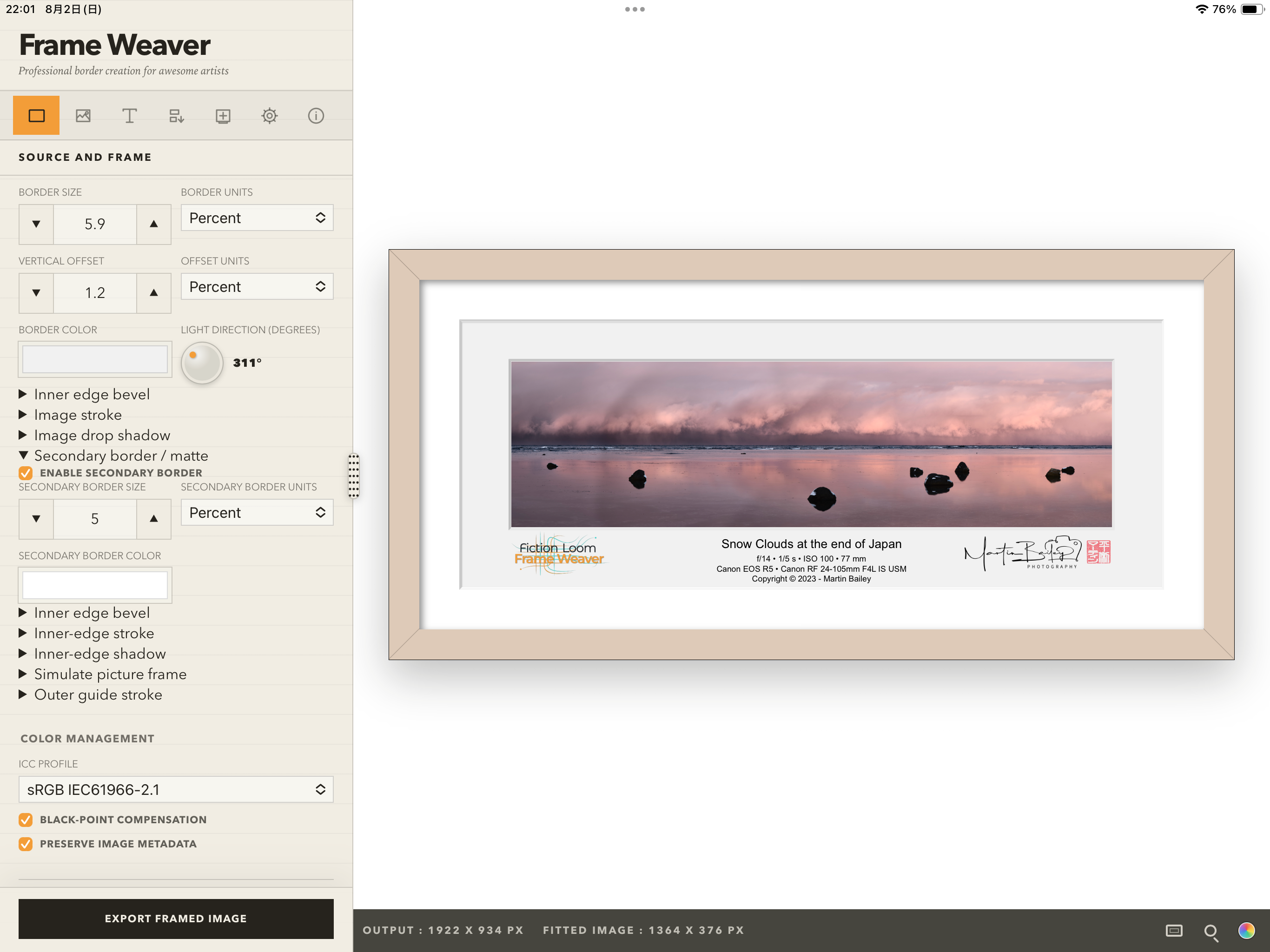
Task: Expand Simulate picture frame section
Action: coord(103,674)
